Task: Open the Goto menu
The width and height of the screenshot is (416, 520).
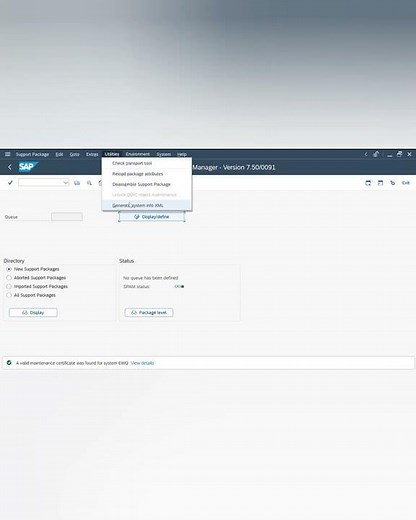Action: click(75, 154)
